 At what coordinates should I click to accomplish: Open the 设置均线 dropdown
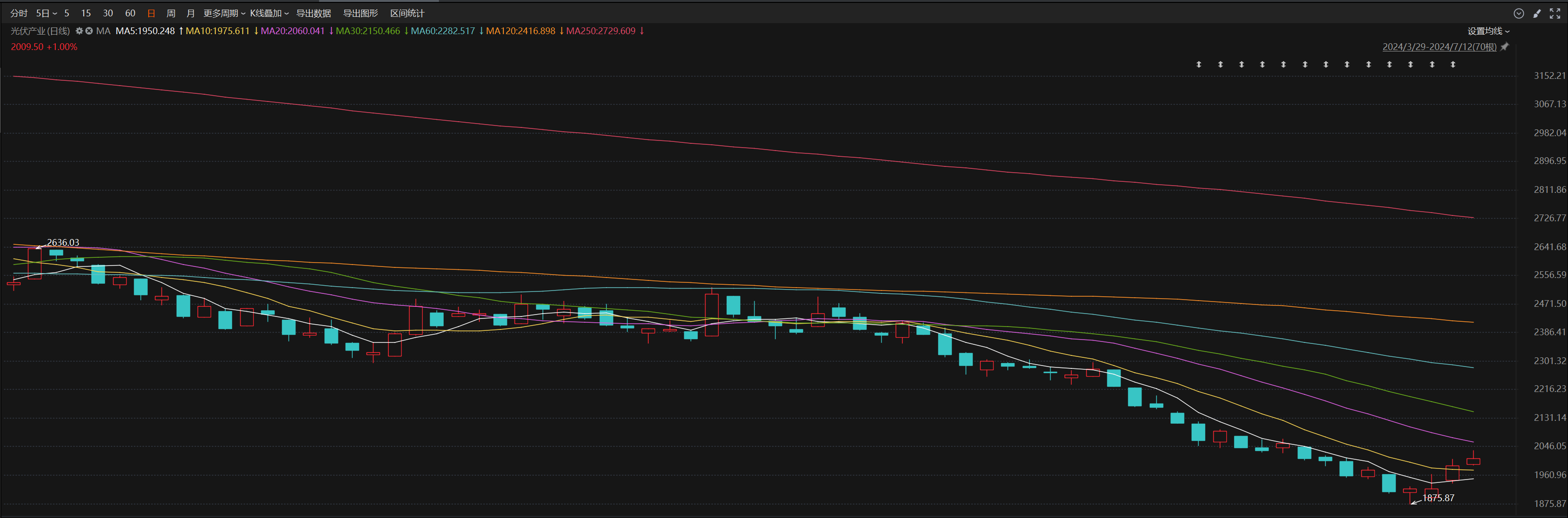[x=1488, y=31]
